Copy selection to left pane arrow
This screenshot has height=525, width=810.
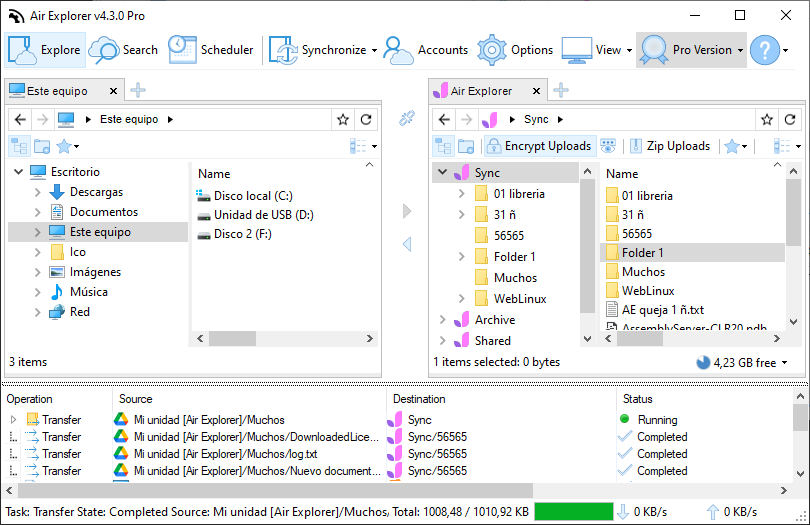pyautogui.click(x=407, y=244)
